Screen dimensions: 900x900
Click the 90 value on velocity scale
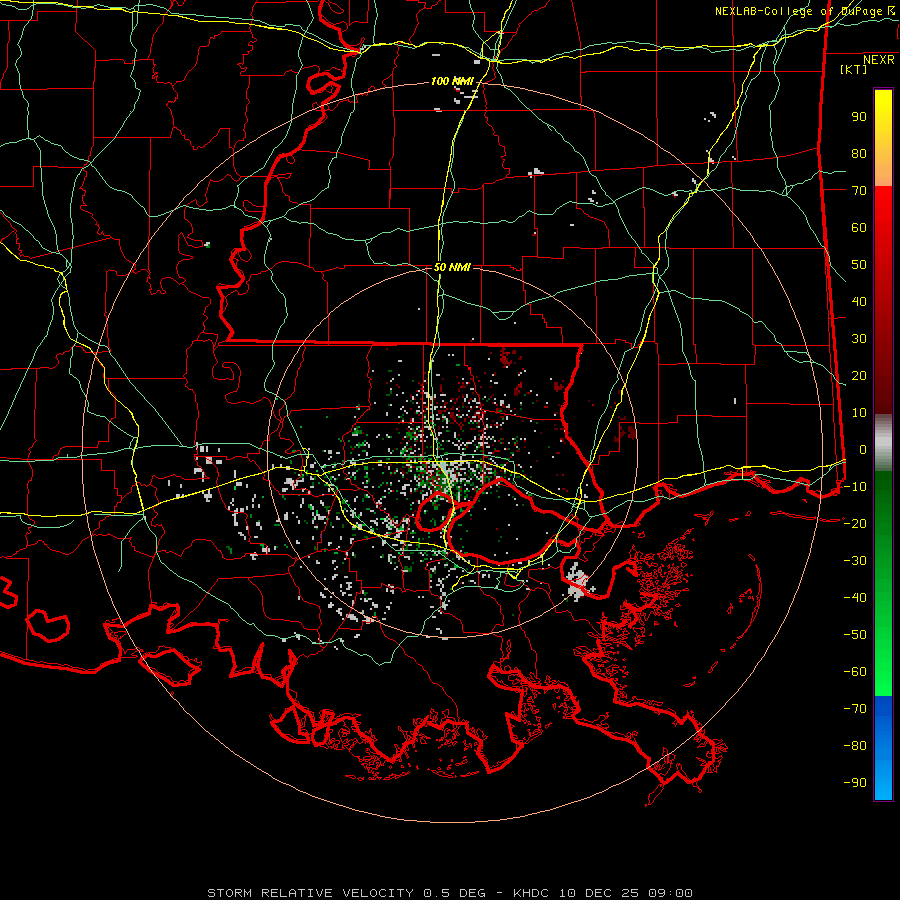click(859, 117)
